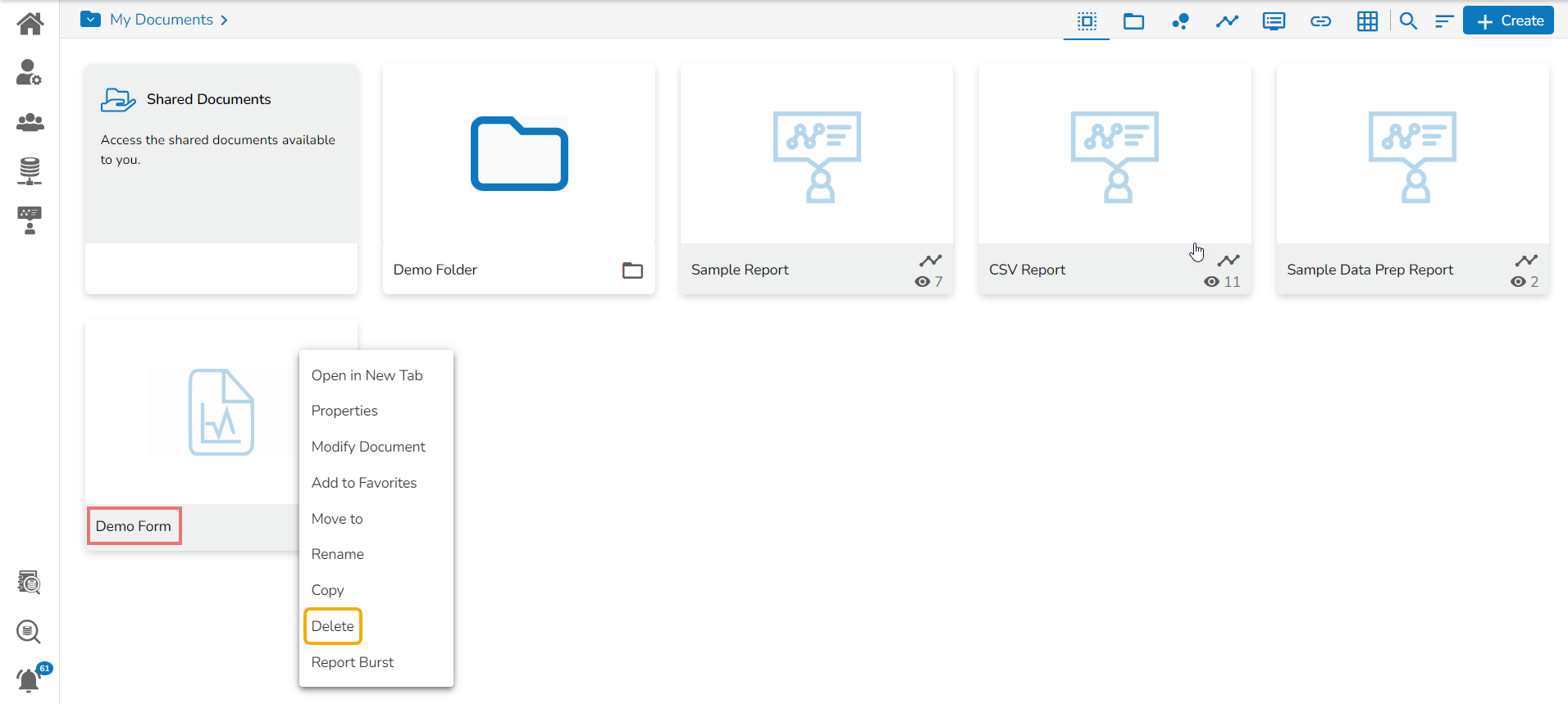
Task: Open the Shared Documents card
Action: click(x=221, y=154)
